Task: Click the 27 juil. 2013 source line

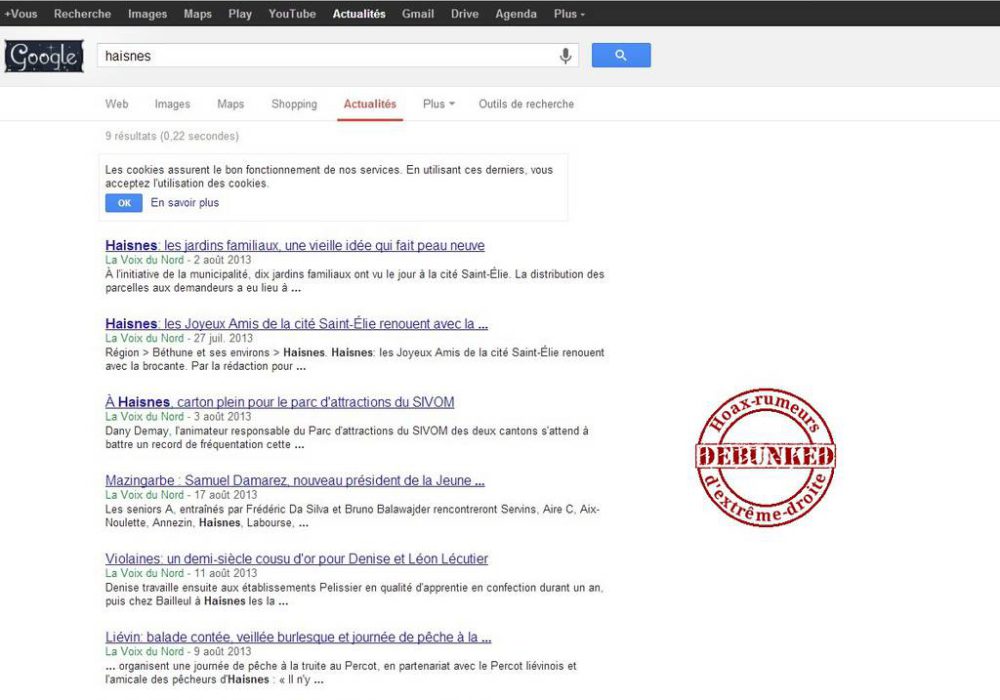Action: 179,338
